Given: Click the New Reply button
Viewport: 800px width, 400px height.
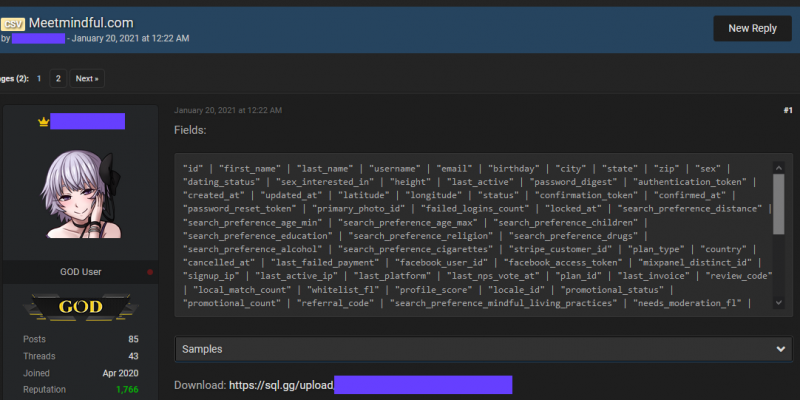Looking at the screenshot, I should 752,29.
